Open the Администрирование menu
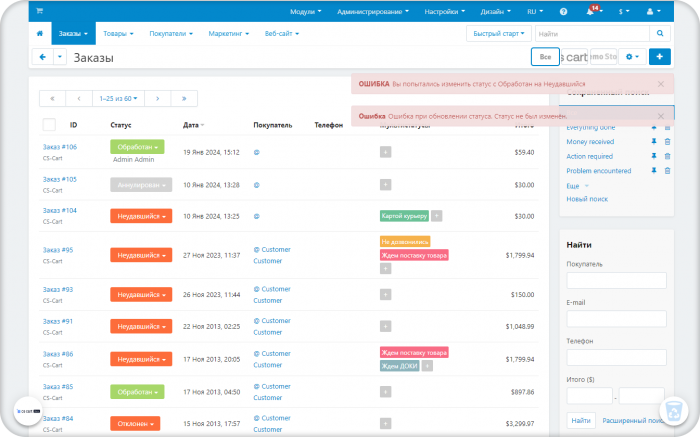 point(373,12)
